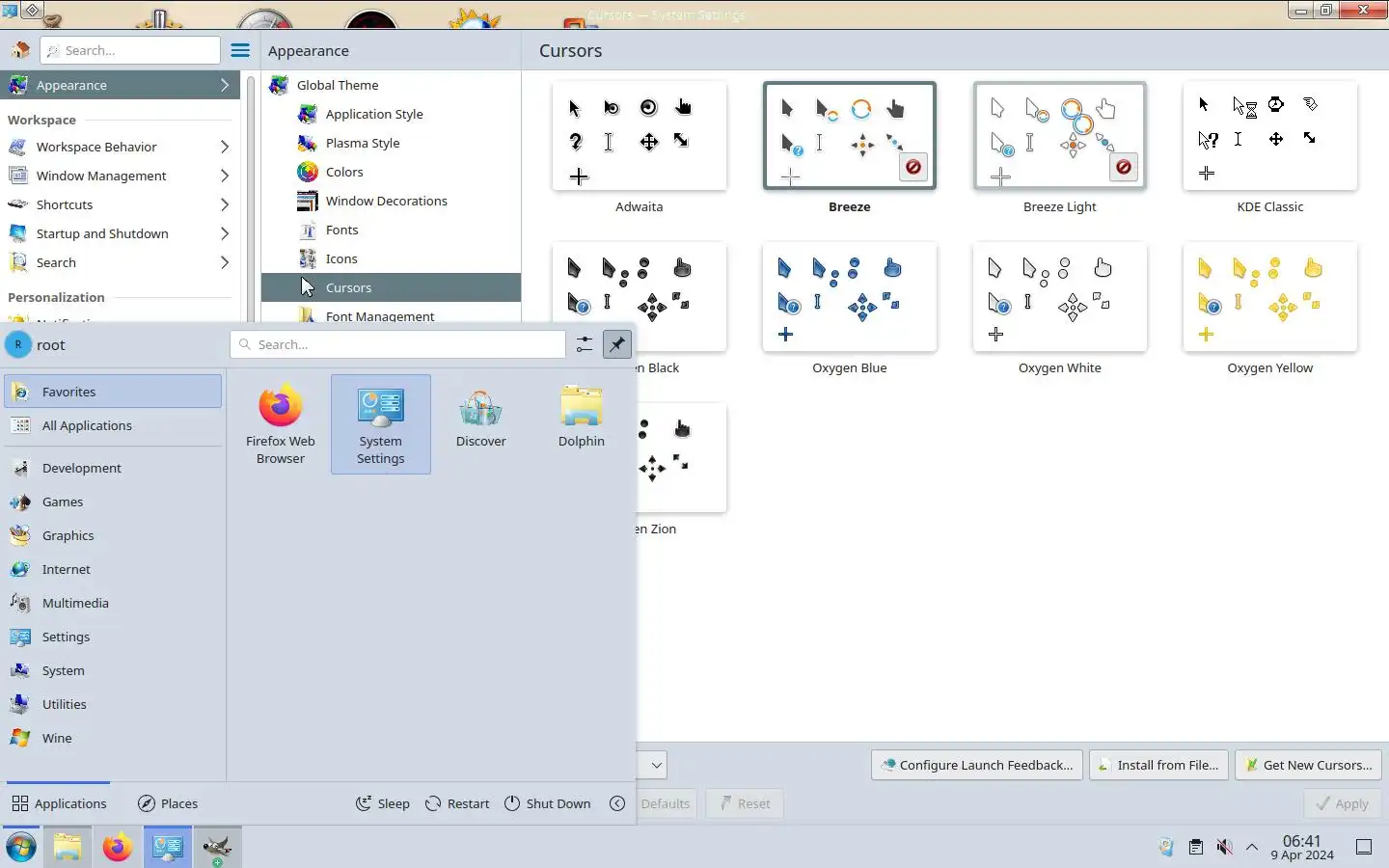Toggle the pin icon in the launcher
1389x868 pixels.
(617, 344)
